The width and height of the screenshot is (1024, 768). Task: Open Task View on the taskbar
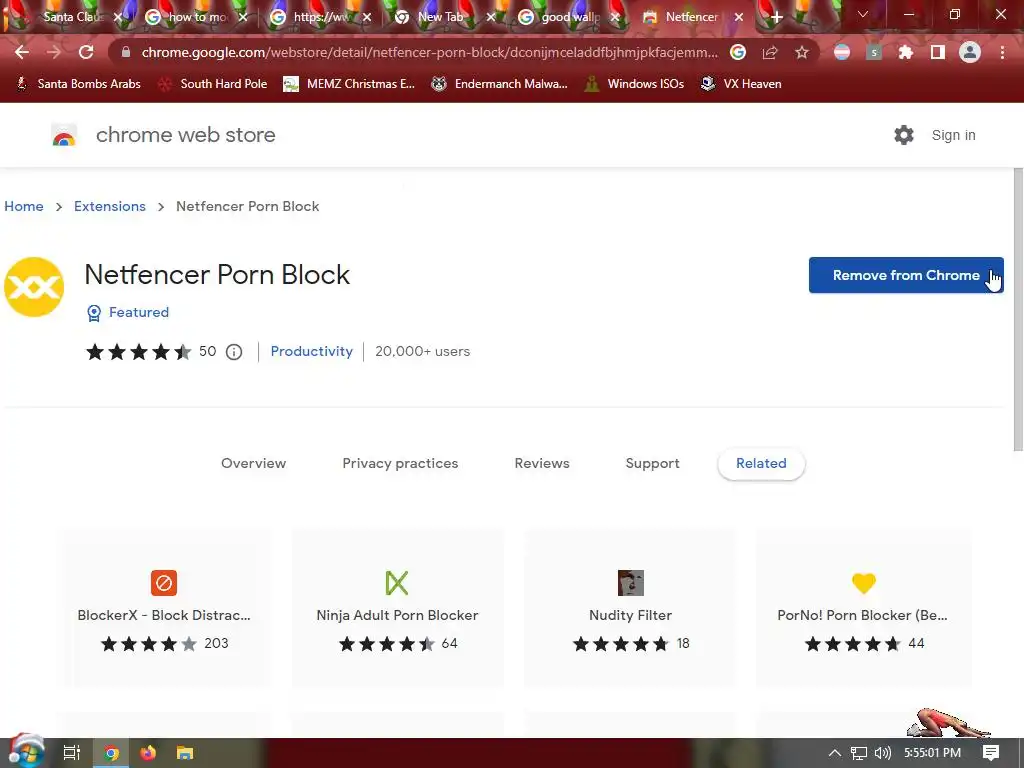(71, 753)
